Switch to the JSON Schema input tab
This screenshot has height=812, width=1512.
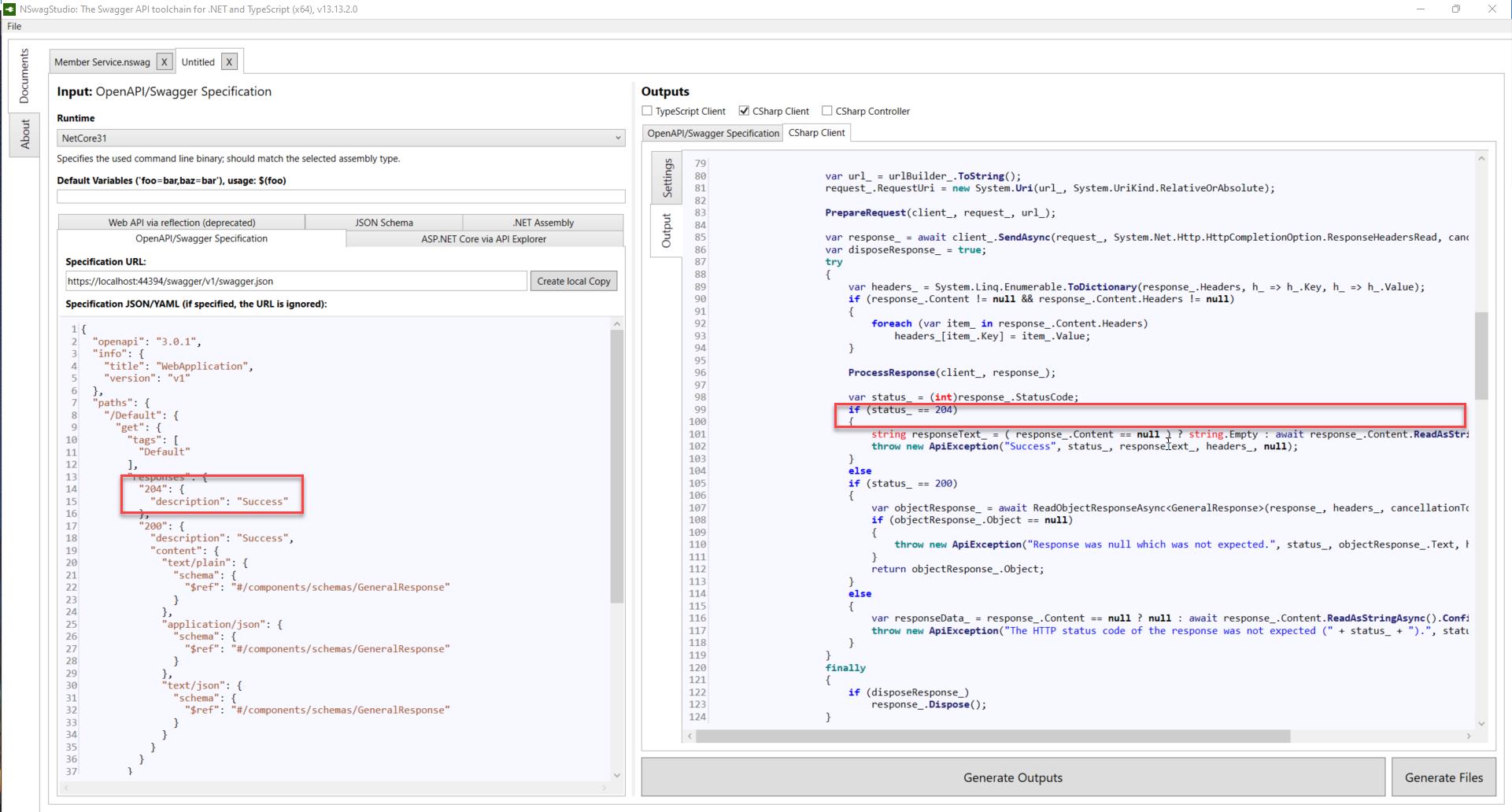384,223
